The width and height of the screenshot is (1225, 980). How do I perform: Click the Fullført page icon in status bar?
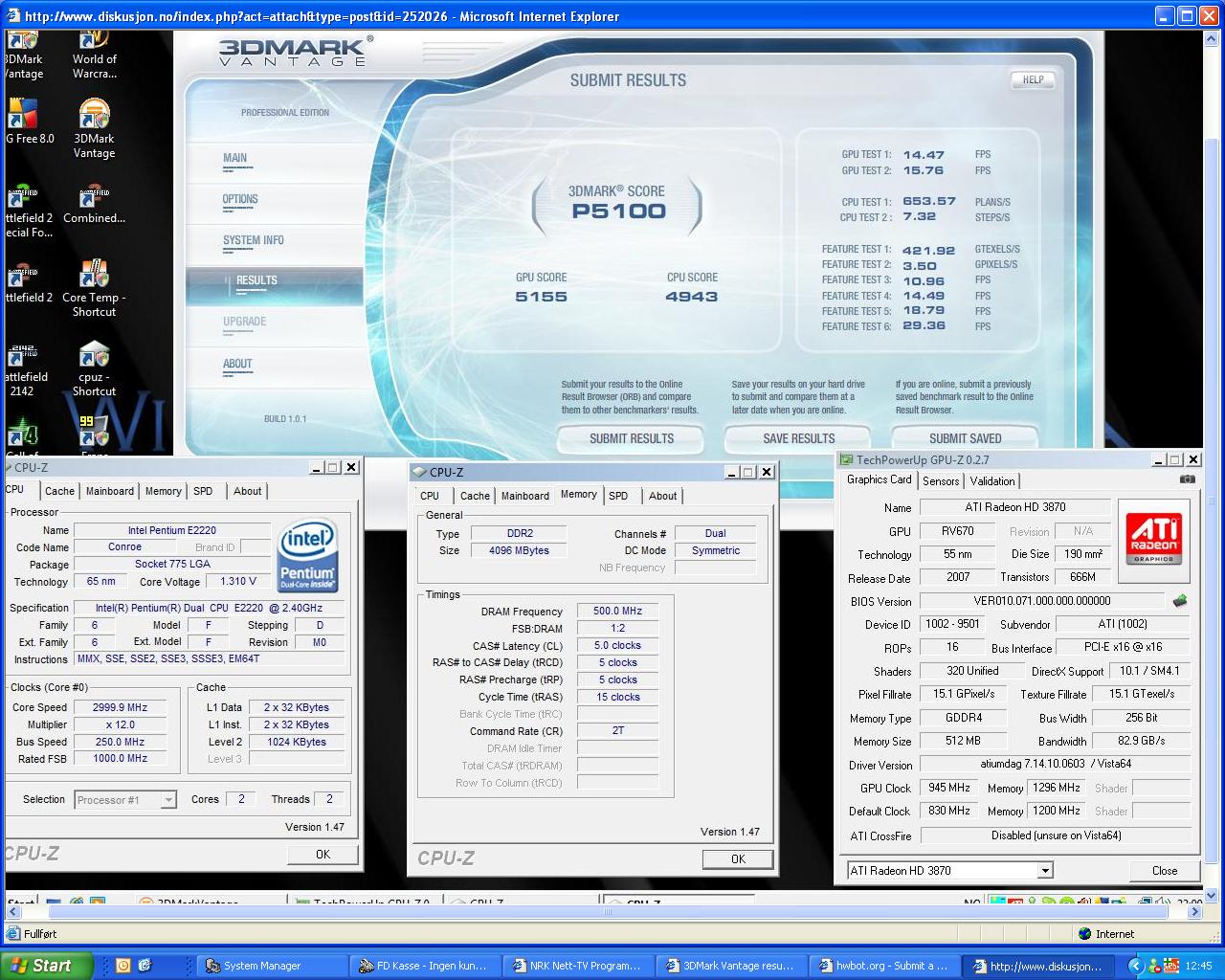13,934
